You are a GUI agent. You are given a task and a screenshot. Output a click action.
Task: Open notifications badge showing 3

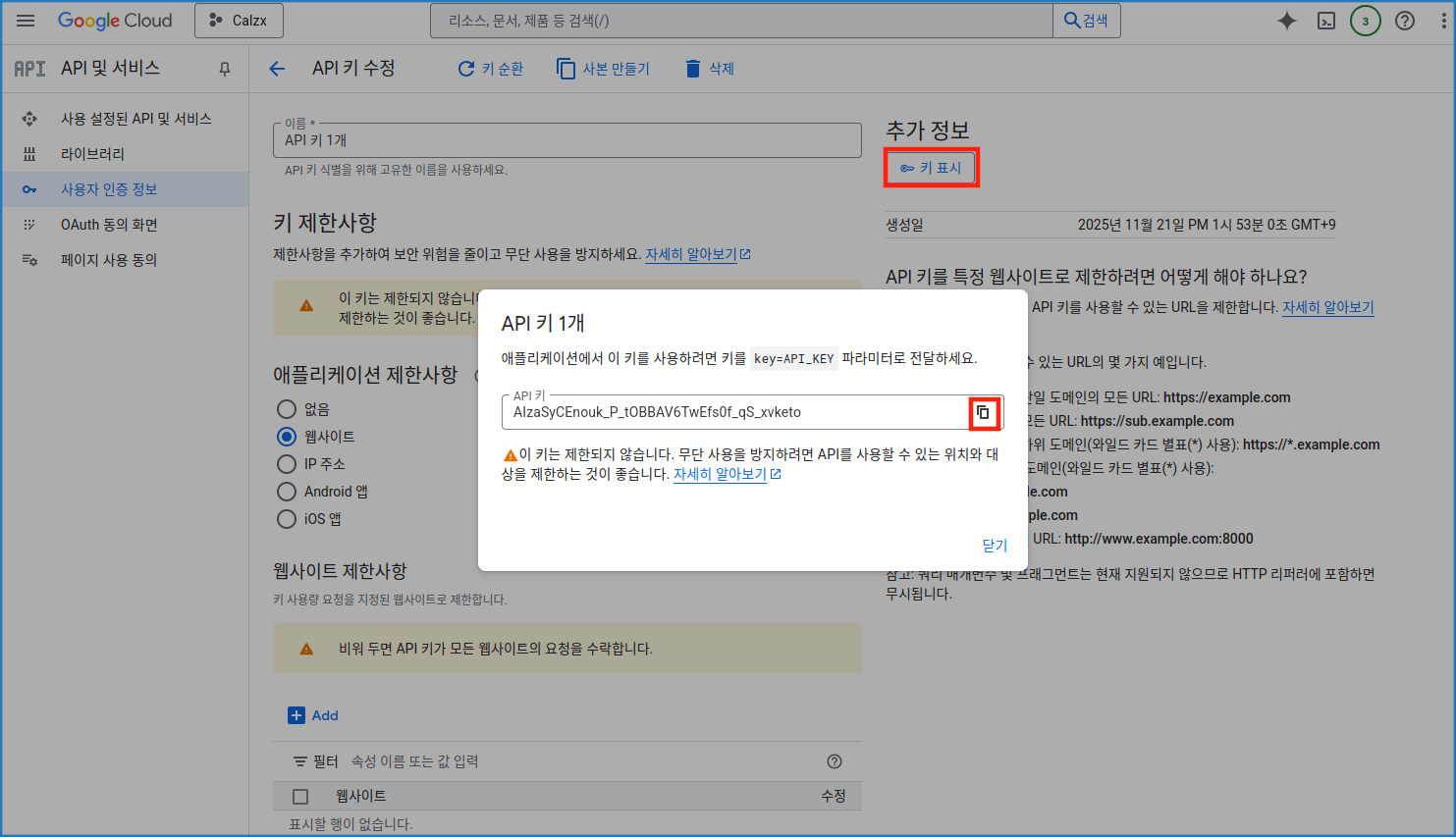[x=1365, y=21]
